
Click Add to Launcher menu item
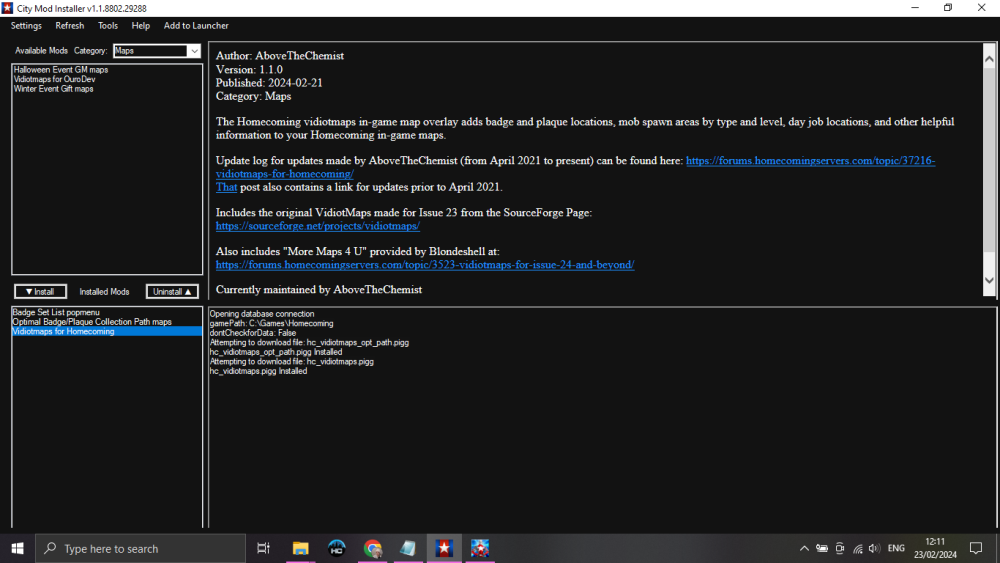click(196, 25)
